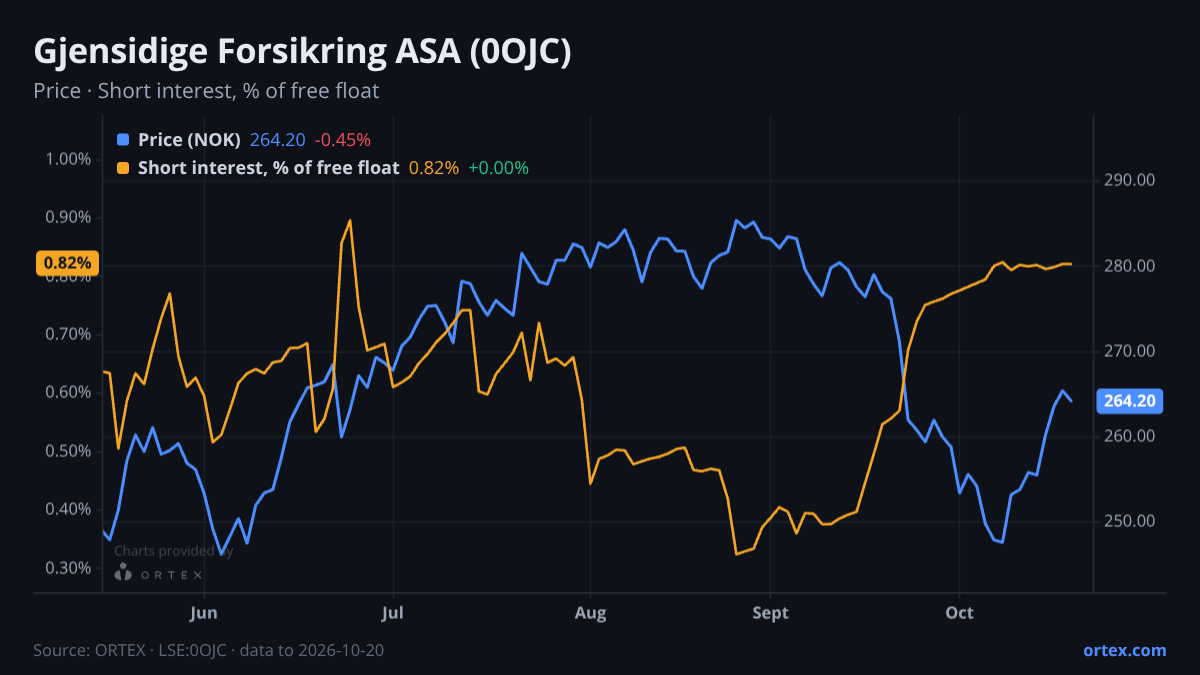Click the +0.00% short interest change value
Image resolution: width=1200 pixels, height=675 pixels.
(x=498, y=168)
